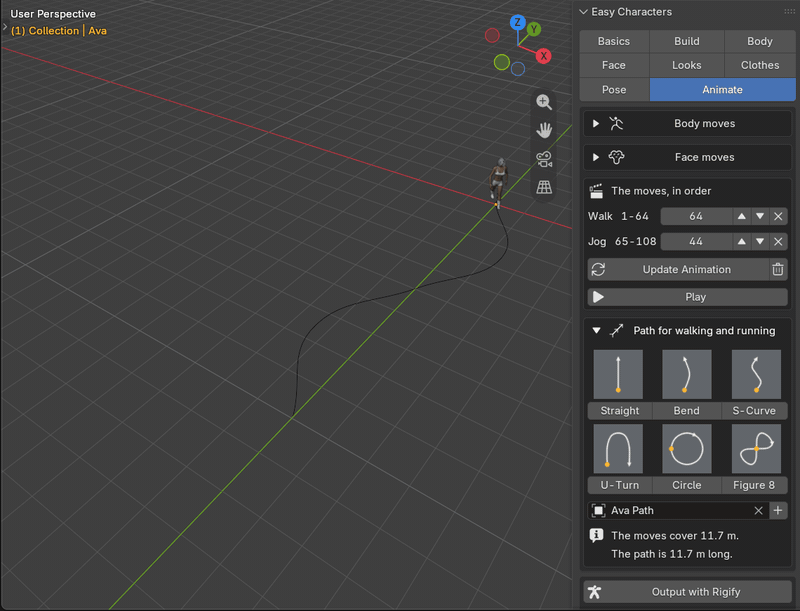Image resolution: width=800 pixels, height=611 pixels.
Task: Click 'The moves cover 11.7 m.' text
Action: click(x=675, y=536)
